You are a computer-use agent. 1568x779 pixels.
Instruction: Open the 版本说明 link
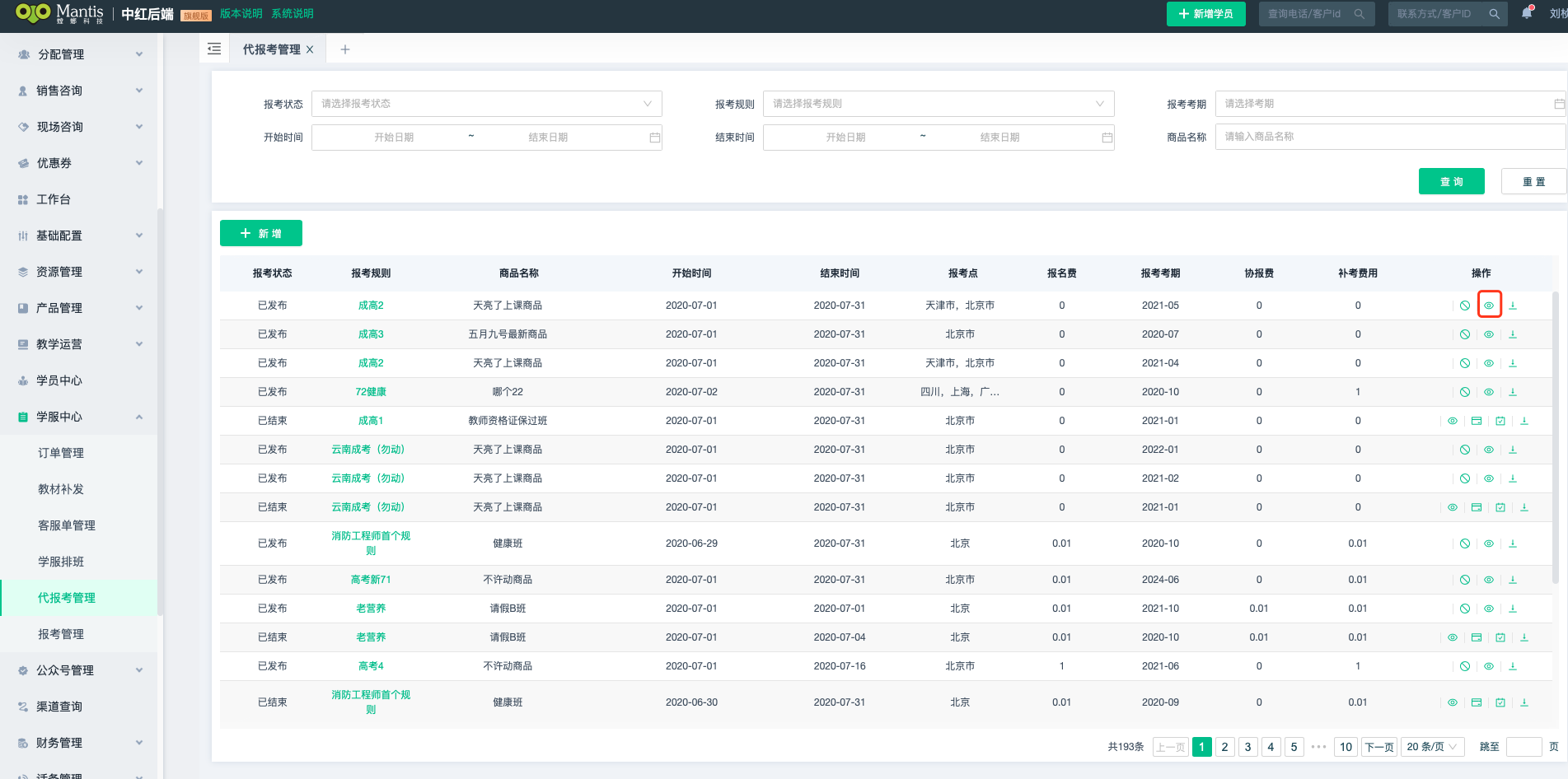pyautogui.click(x=241, y=14)
